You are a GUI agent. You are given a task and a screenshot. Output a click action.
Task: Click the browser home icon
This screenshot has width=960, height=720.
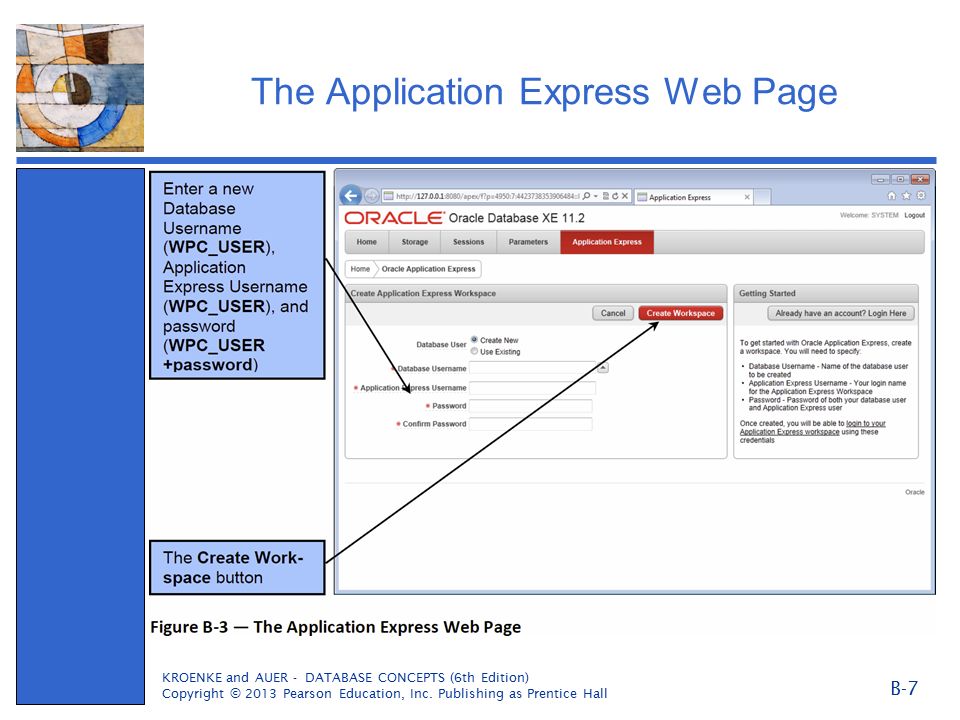pyautogui.click(x=891, y=195)
